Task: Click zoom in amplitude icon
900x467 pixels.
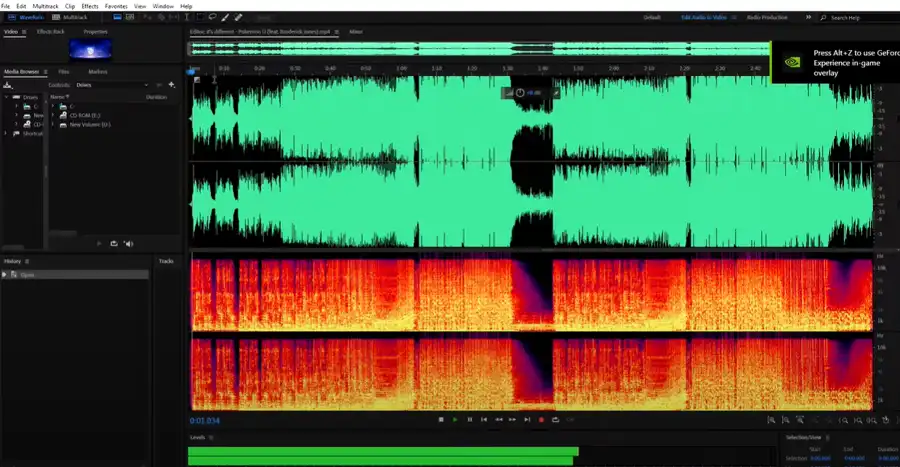Action: [x=771, y=420]
